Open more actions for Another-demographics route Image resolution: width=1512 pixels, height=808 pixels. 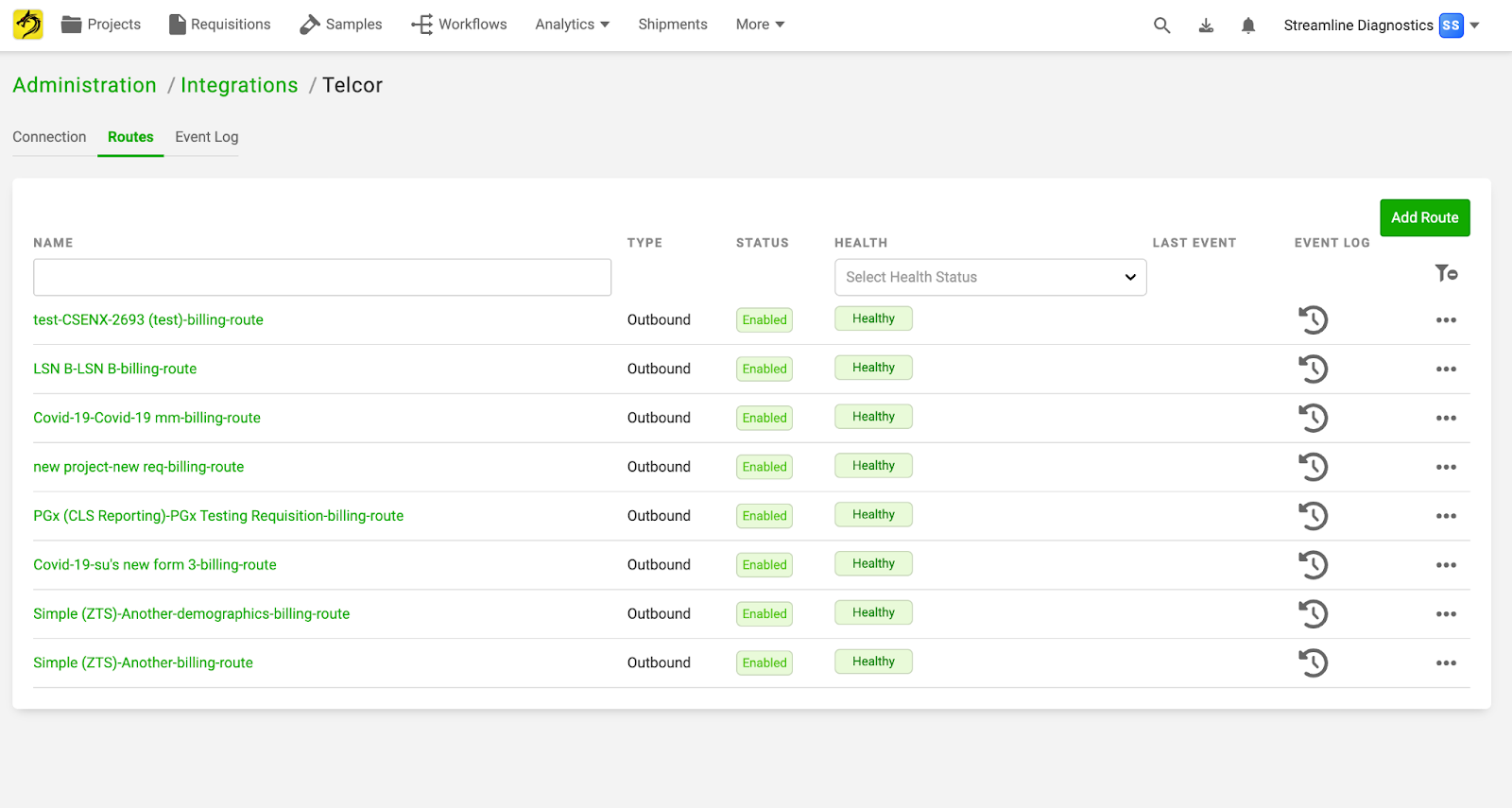pyautogui.click(x=1446, y=615)
